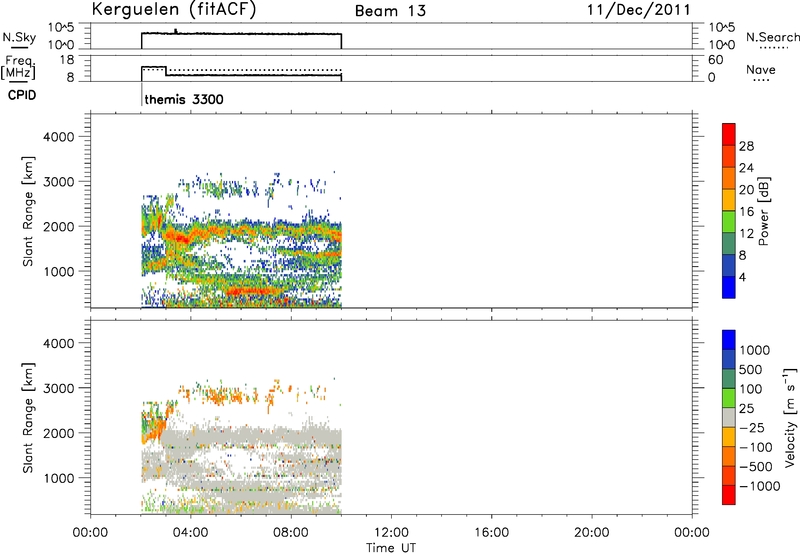Click the red segment of Power color bar
800x554 pixels.
[729, 134]
